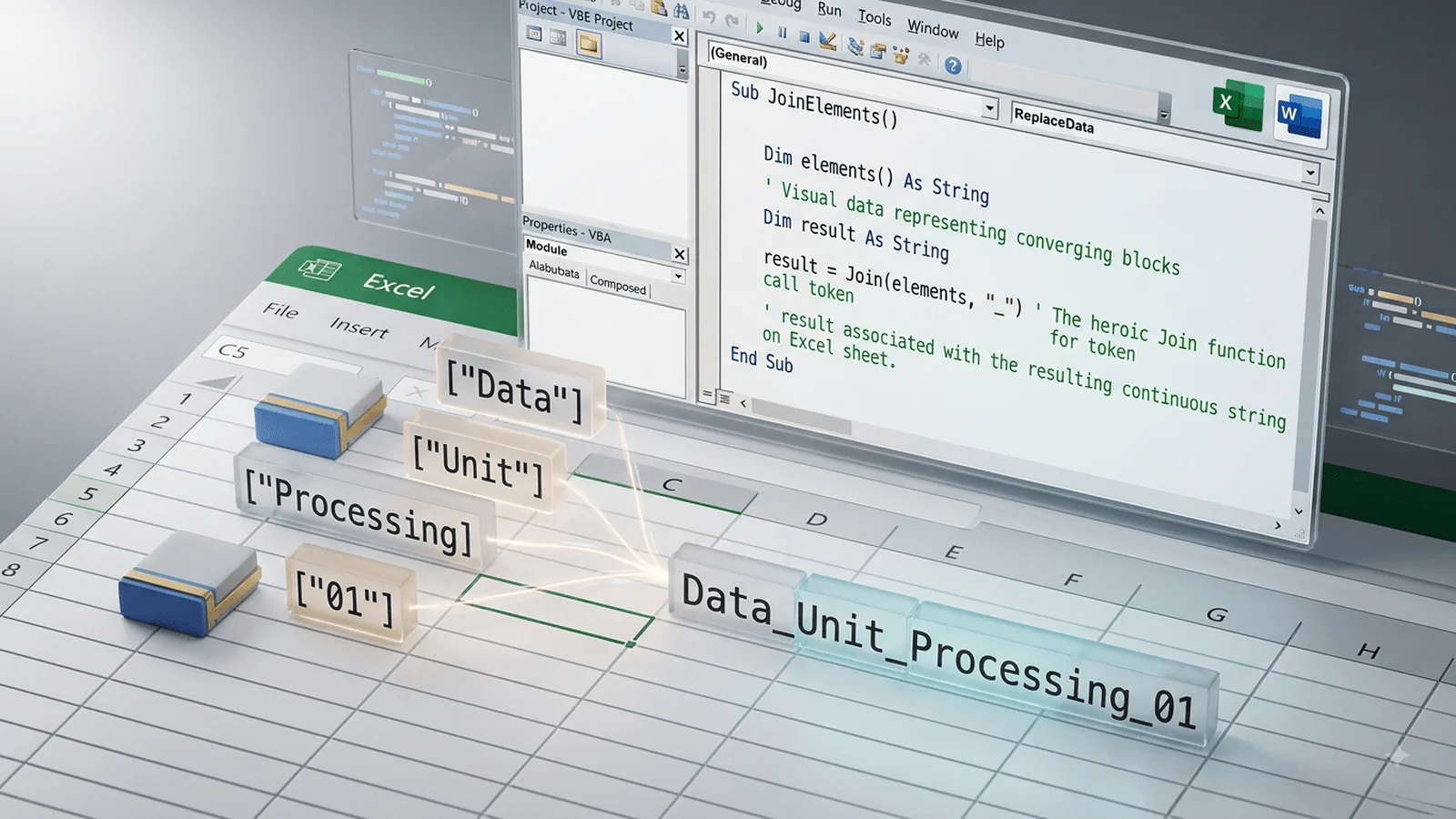This screenshot has width=1456, height=819.
Task: Open the Properties Window toolbar icon
Action: [878, 51]
